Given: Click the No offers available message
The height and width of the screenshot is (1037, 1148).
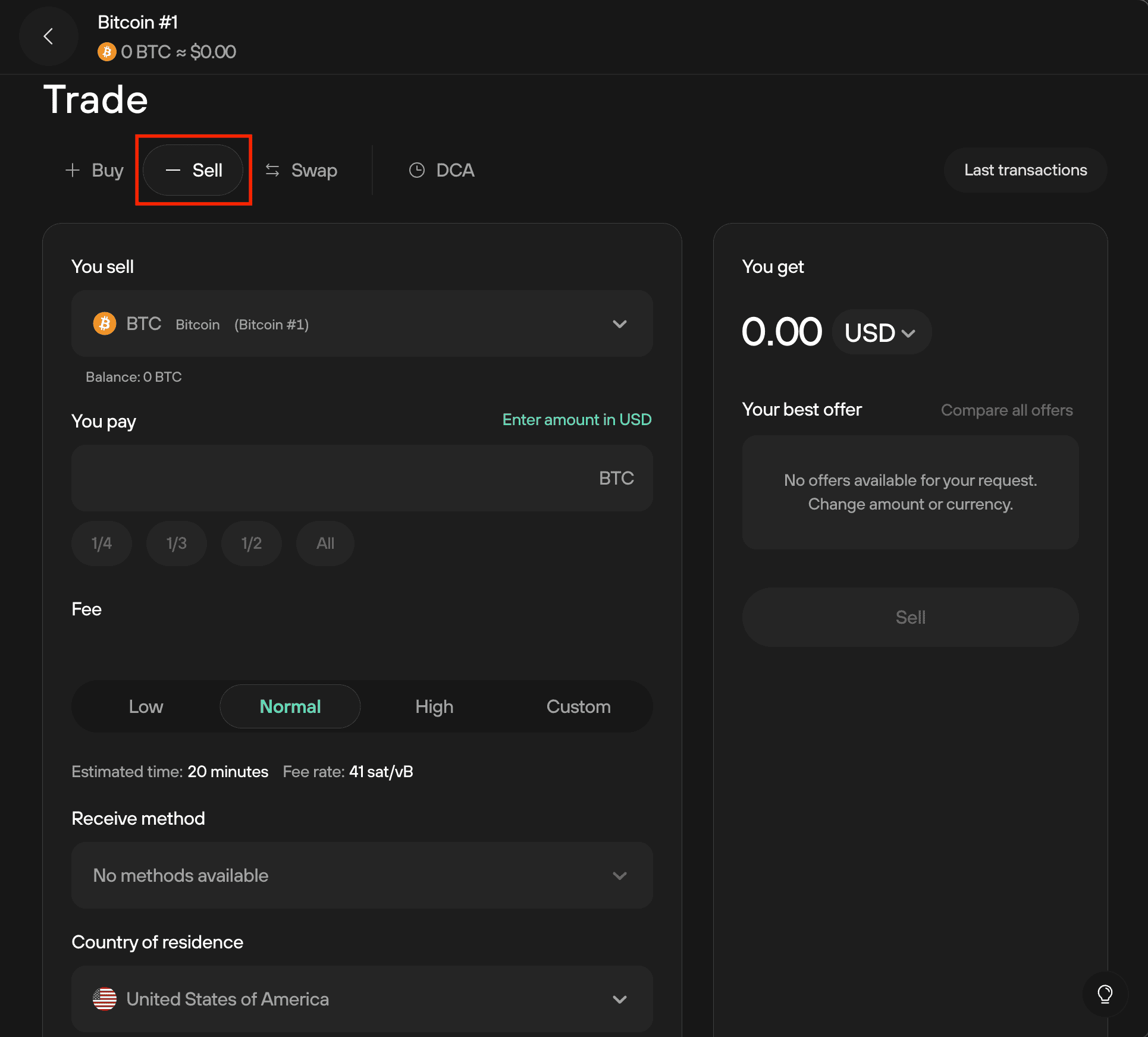Looking at the screenshot, I should 911,492.
